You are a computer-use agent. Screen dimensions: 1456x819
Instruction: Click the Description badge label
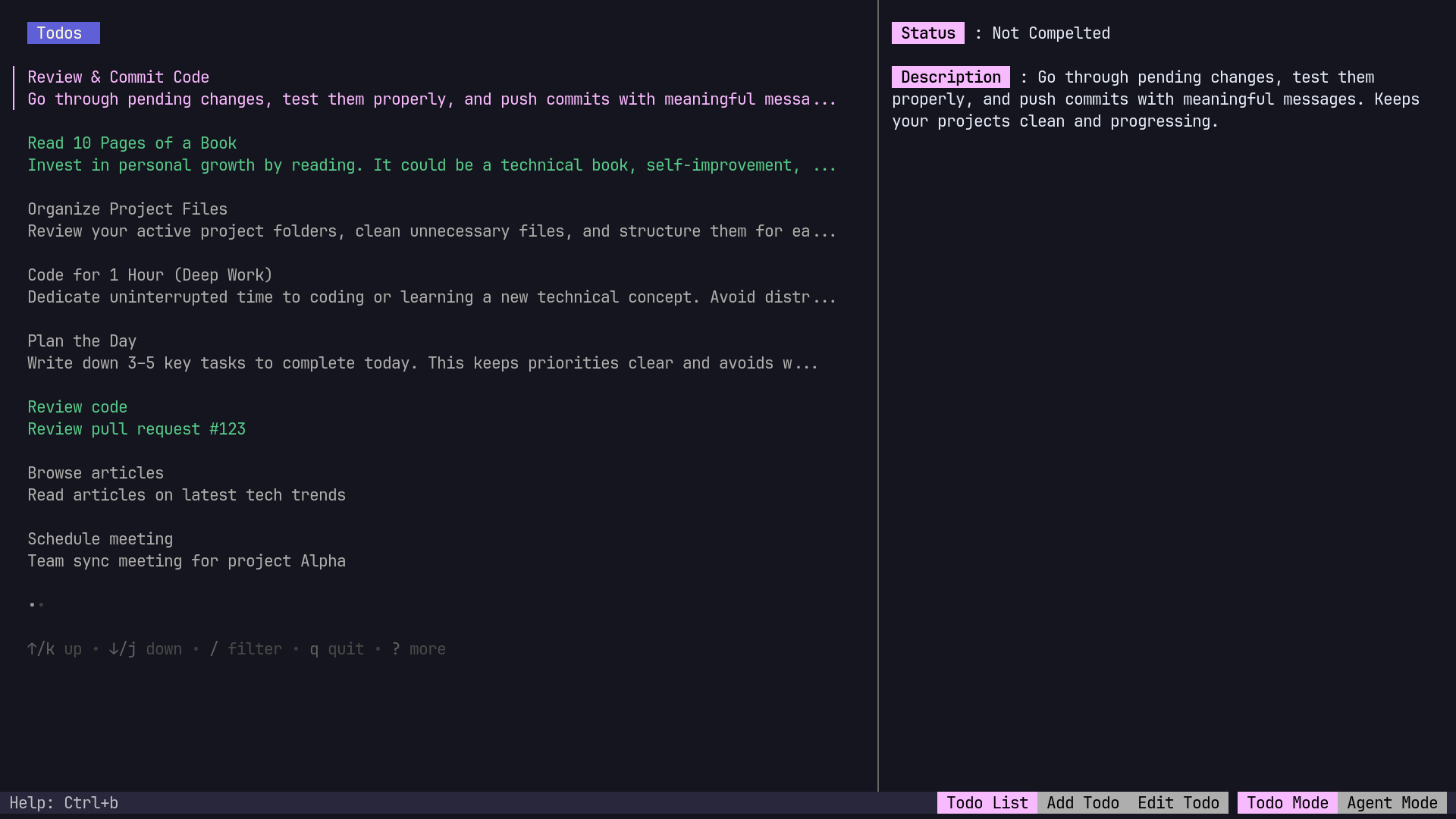[x=950, y=77]
